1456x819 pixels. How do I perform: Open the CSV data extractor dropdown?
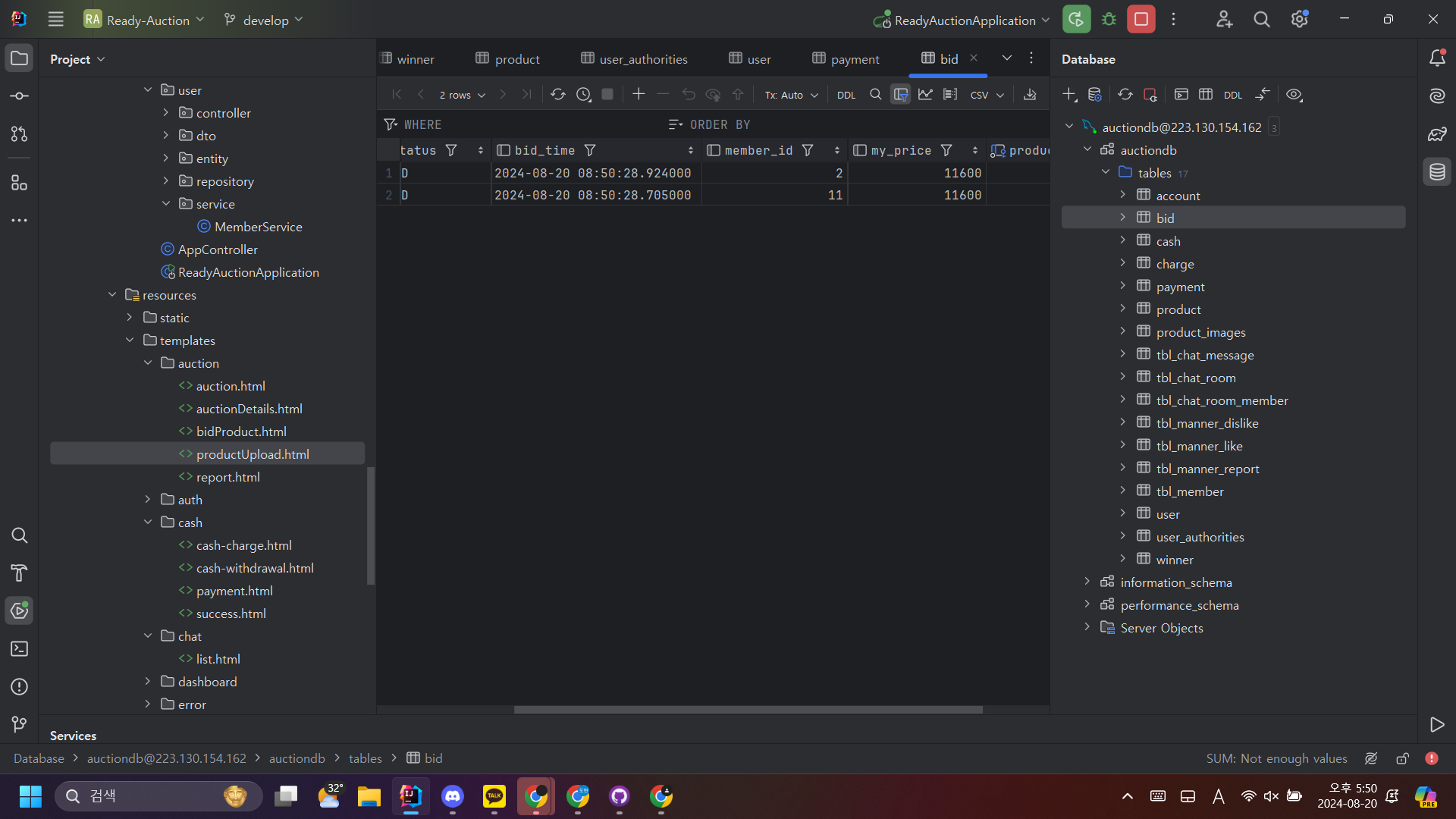pyautogui.click(x=987, y=95)
